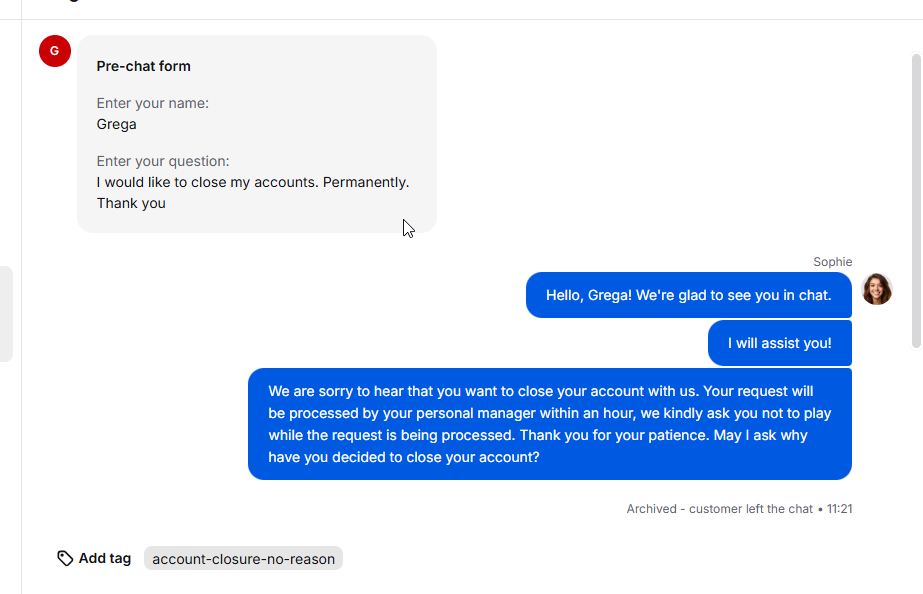
Task: Click Sophie's agent profile photo
Action: (x=876, y=289)
